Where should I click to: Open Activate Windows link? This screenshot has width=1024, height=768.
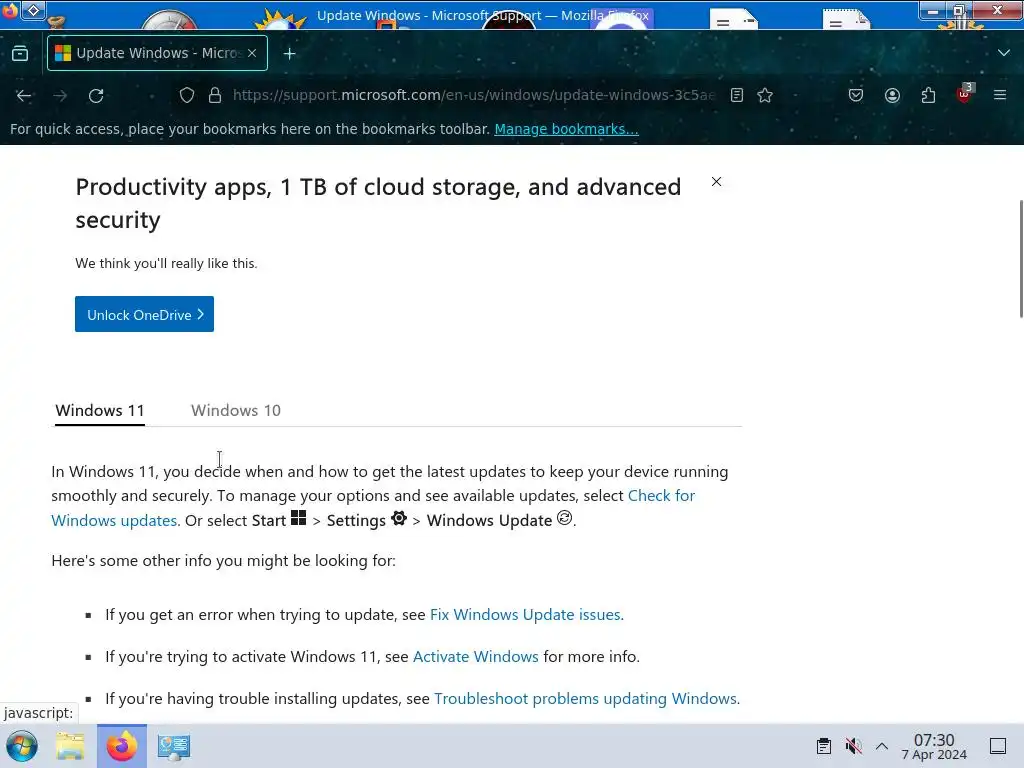475,656
